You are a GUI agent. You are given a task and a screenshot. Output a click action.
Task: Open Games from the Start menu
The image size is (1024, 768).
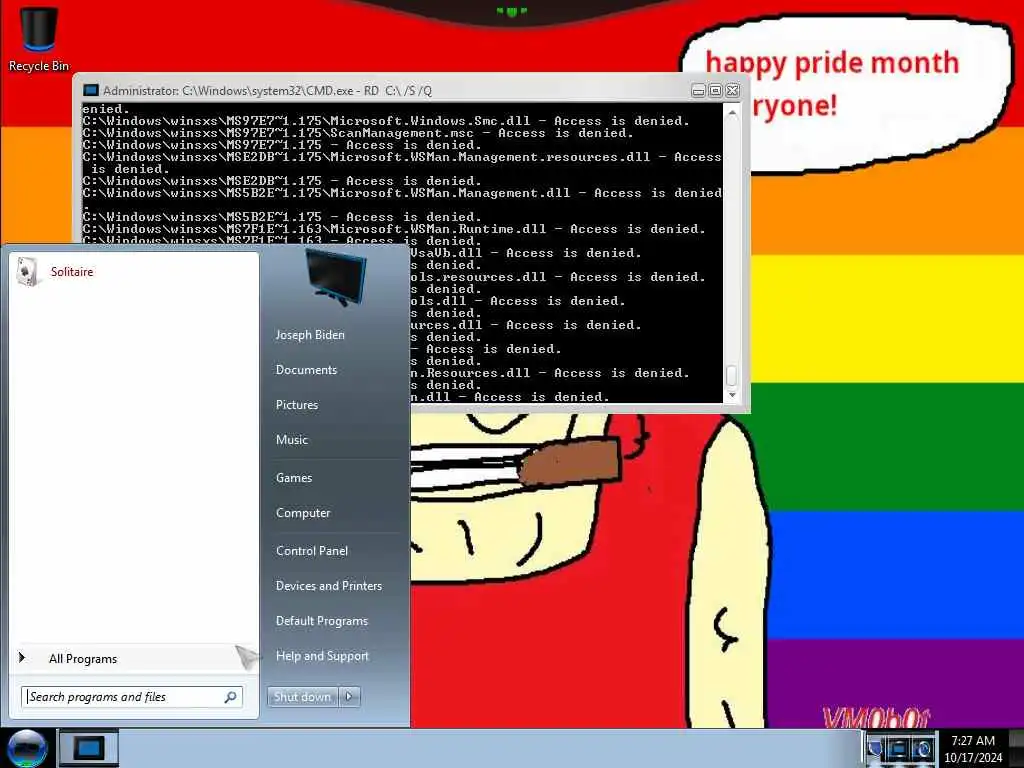coord(294,478)
